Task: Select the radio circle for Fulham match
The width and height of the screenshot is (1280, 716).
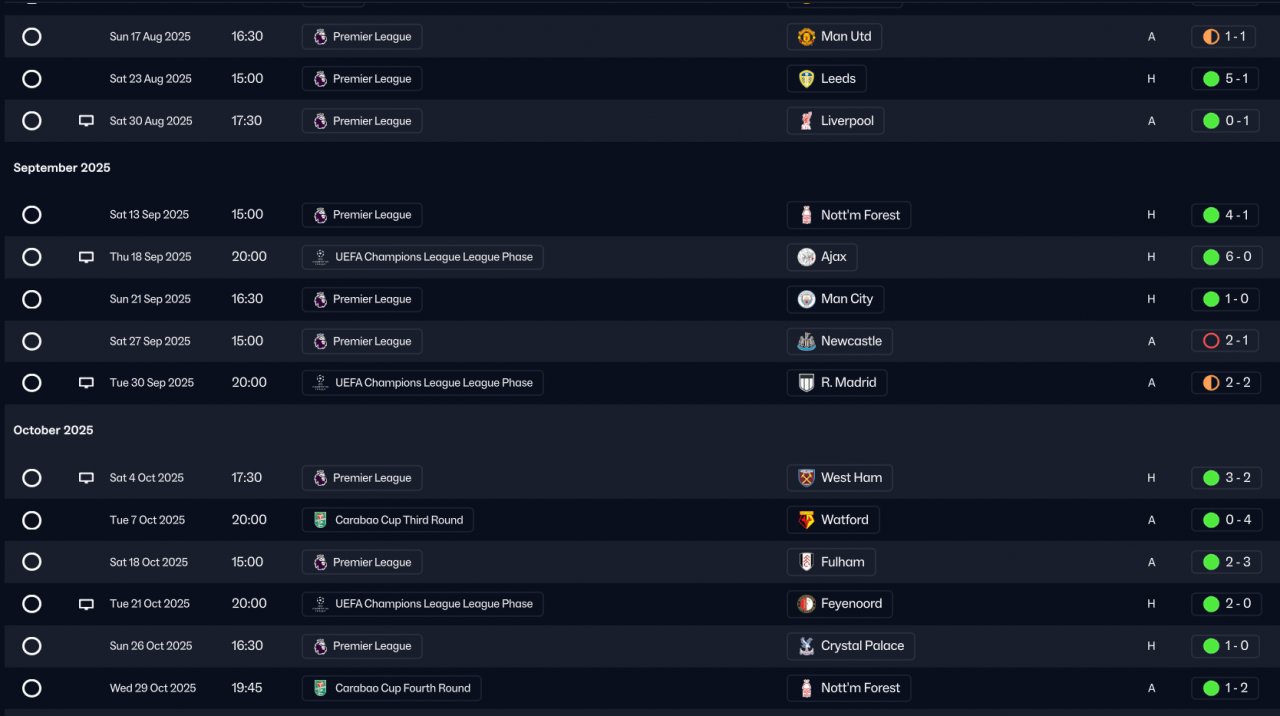Action: 32,562
